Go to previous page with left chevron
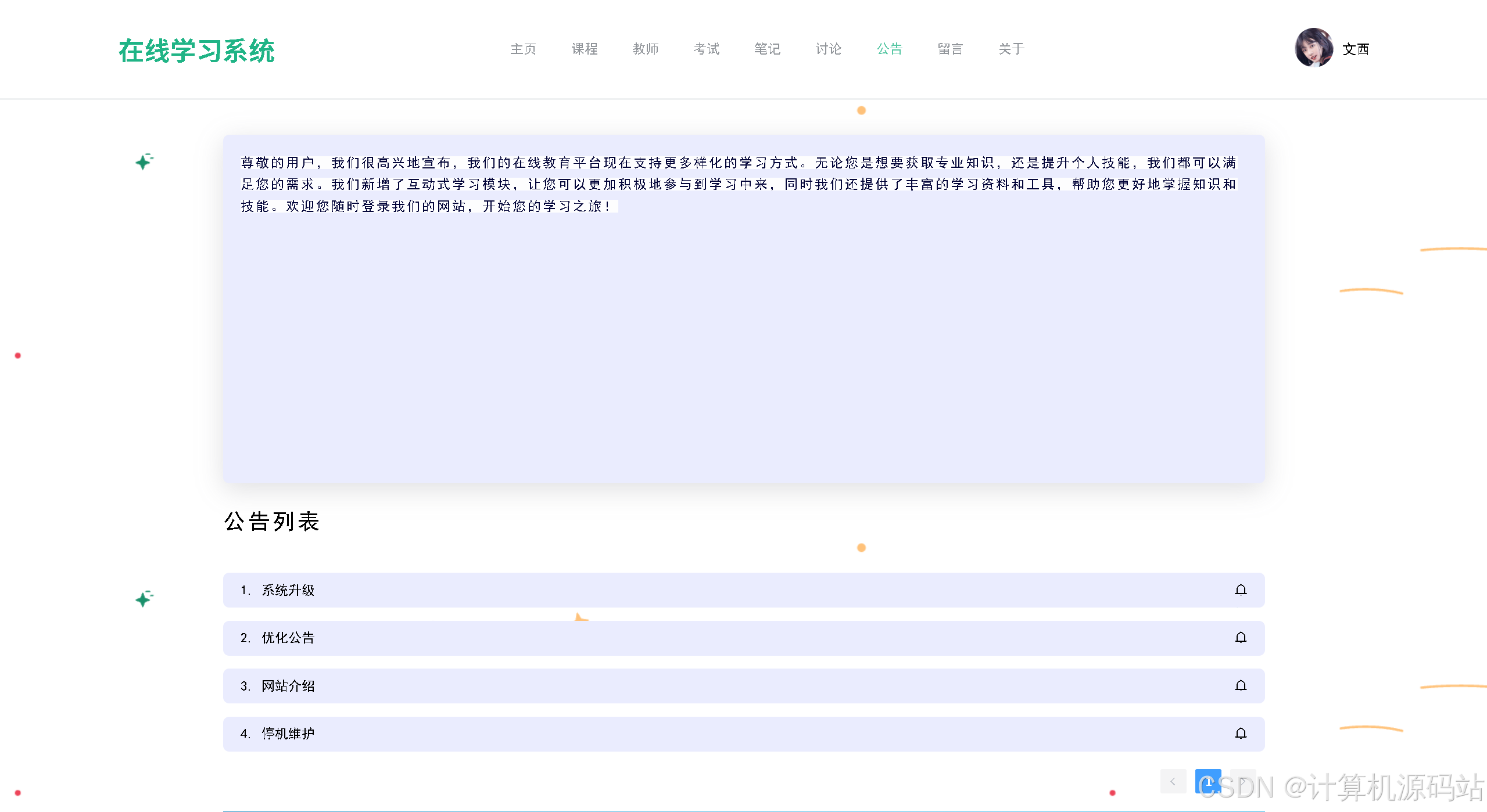Viewport: 1487px width, 812px height. pyautogui.click(x=1173, y=781)
